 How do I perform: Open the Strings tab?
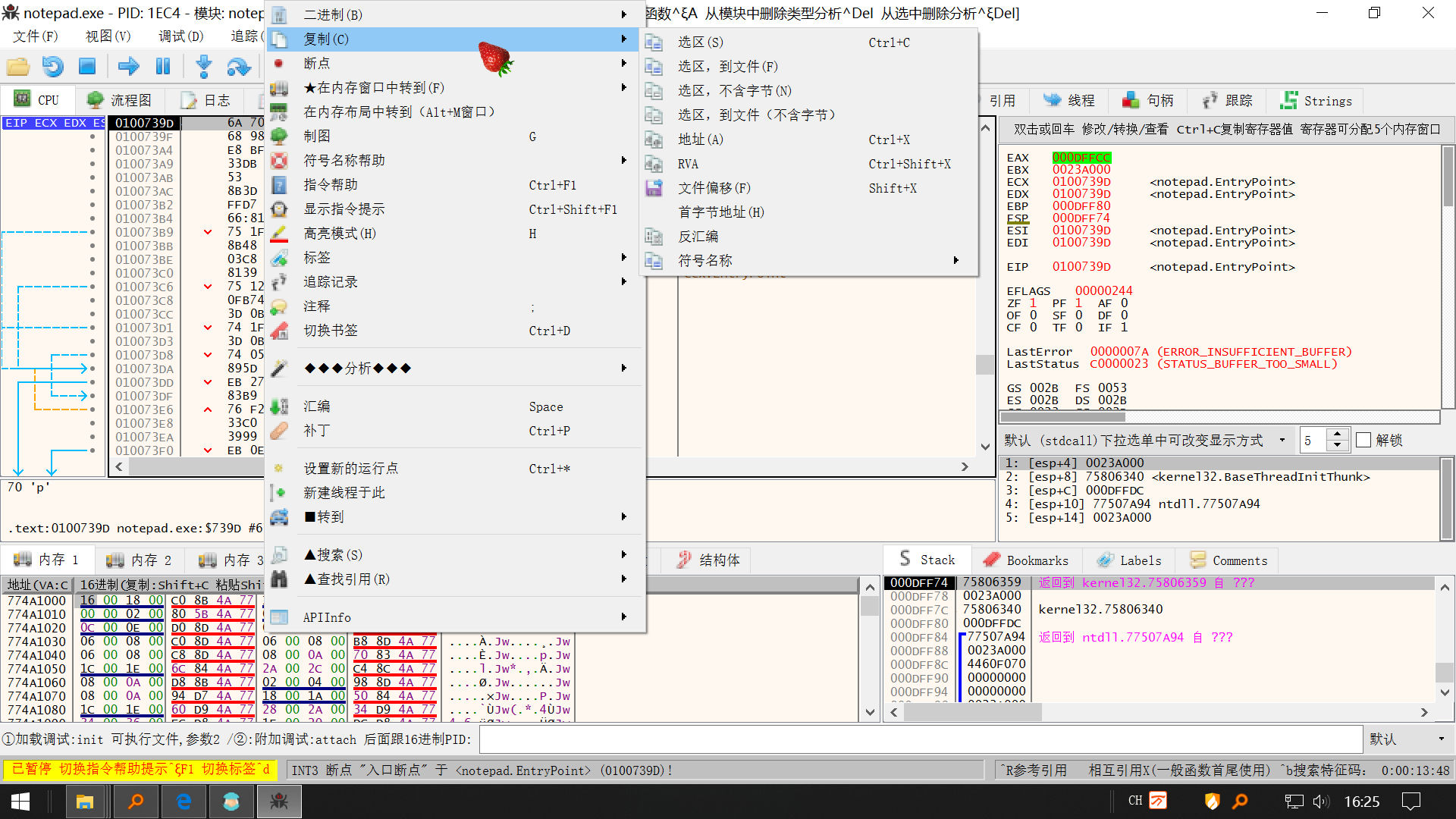(1316, 100)
